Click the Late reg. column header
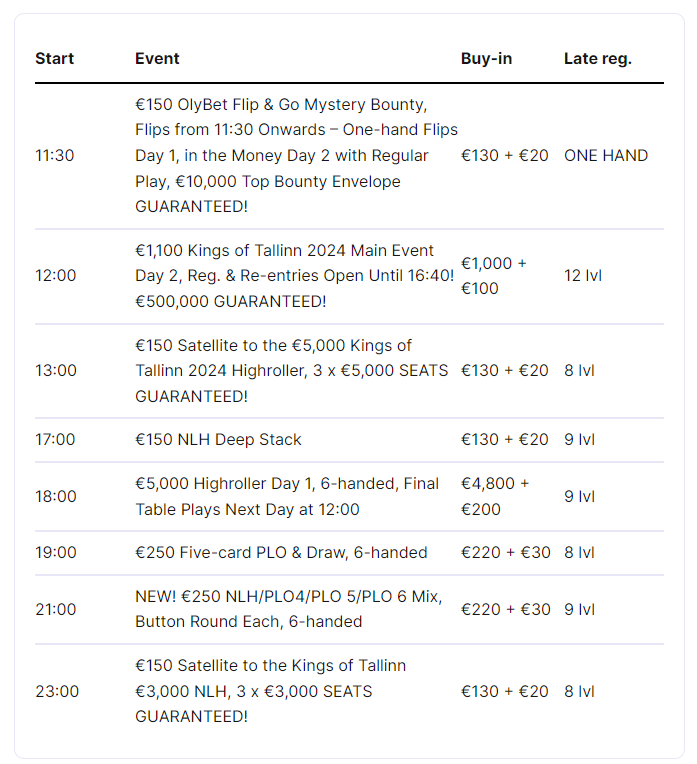The height and width of the screenshot is (764, 697). [x=597, y=58]
